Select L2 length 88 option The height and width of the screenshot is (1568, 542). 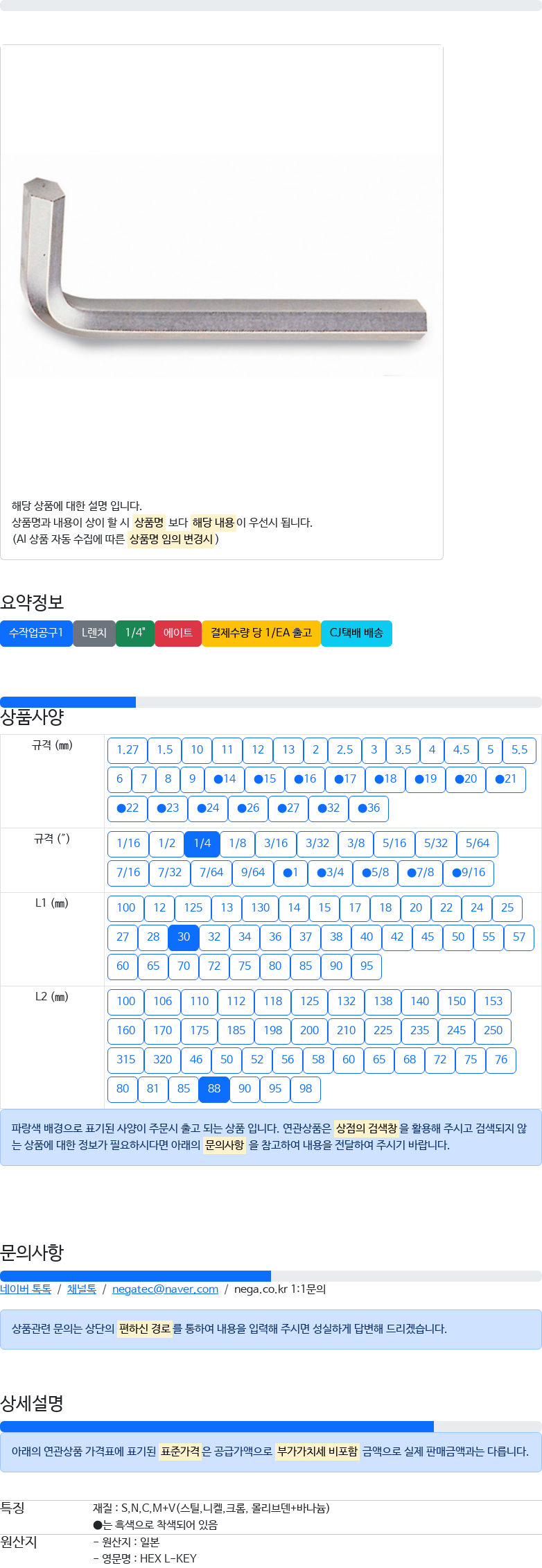tap(214, 1089)
